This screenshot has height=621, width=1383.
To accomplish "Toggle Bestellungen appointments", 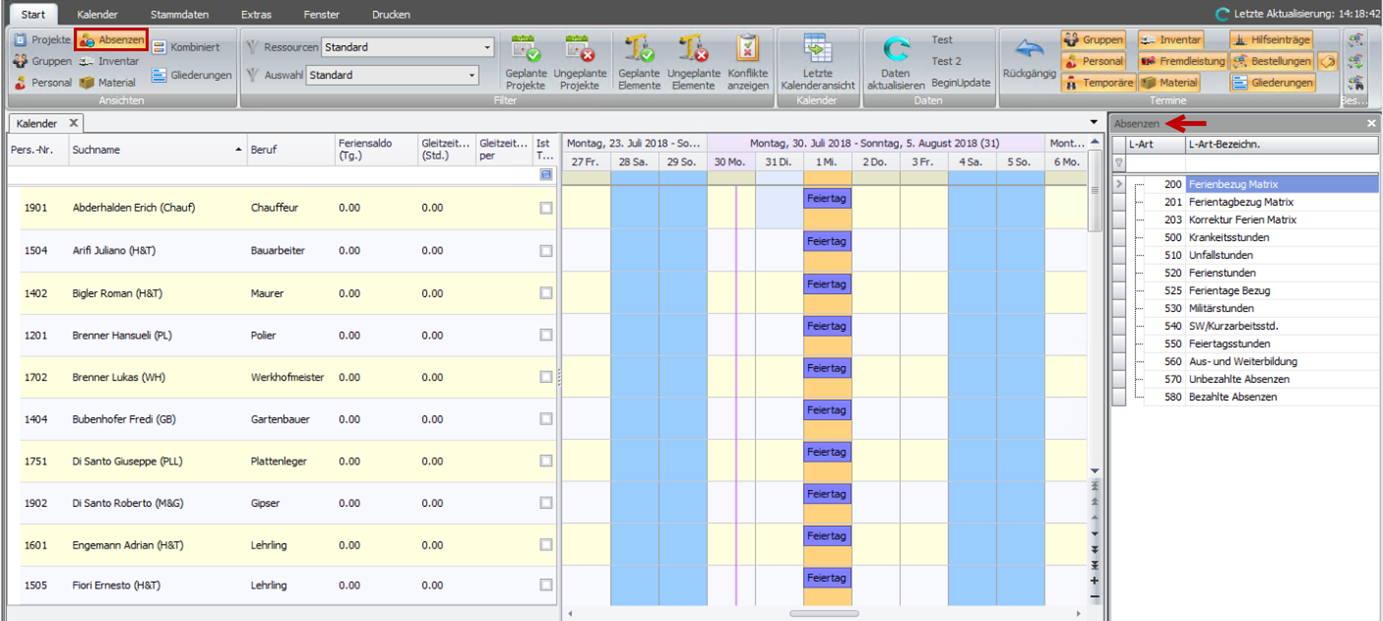I will point(1272,61).
